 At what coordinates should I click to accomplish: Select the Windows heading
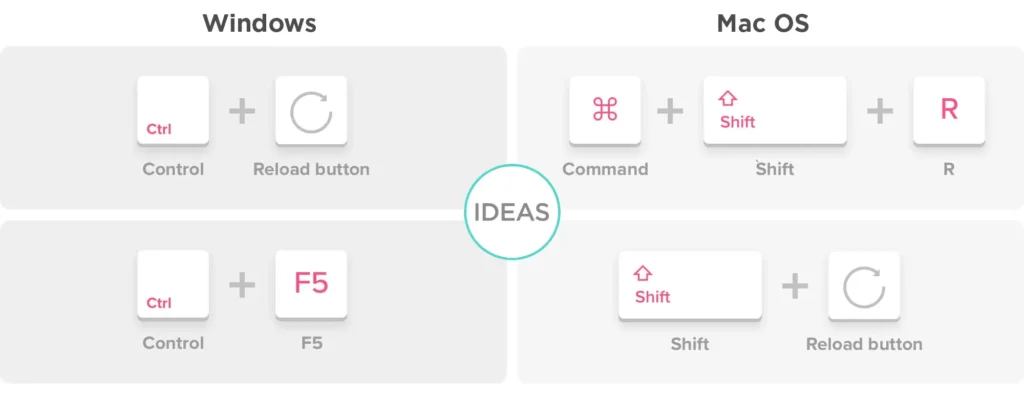pyautogui.click(x=259, y=24)
